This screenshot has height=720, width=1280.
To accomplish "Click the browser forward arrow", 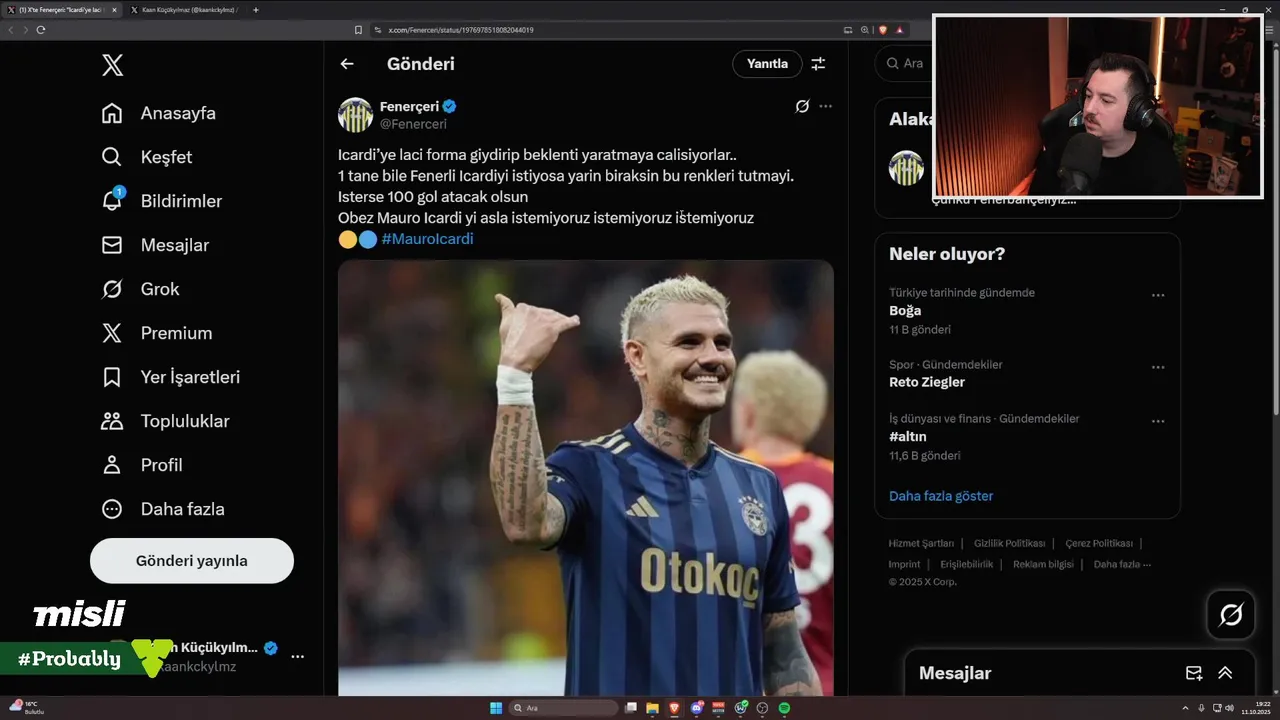I will (x=26, y=30).
